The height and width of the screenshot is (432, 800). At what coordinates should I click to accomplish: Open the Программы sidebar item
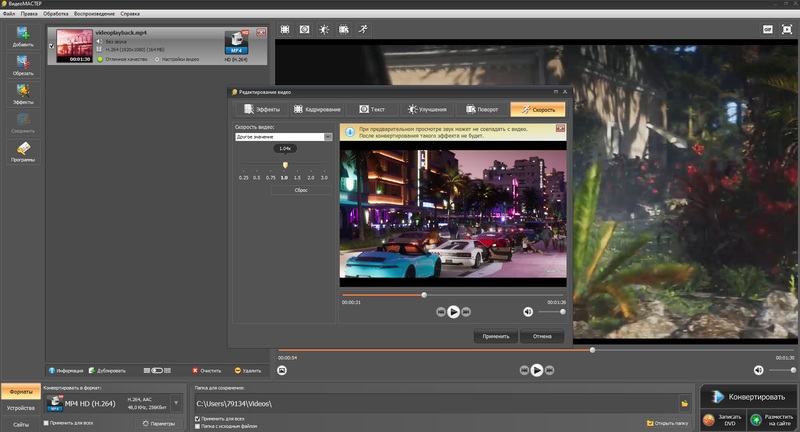tap(23, 152)
